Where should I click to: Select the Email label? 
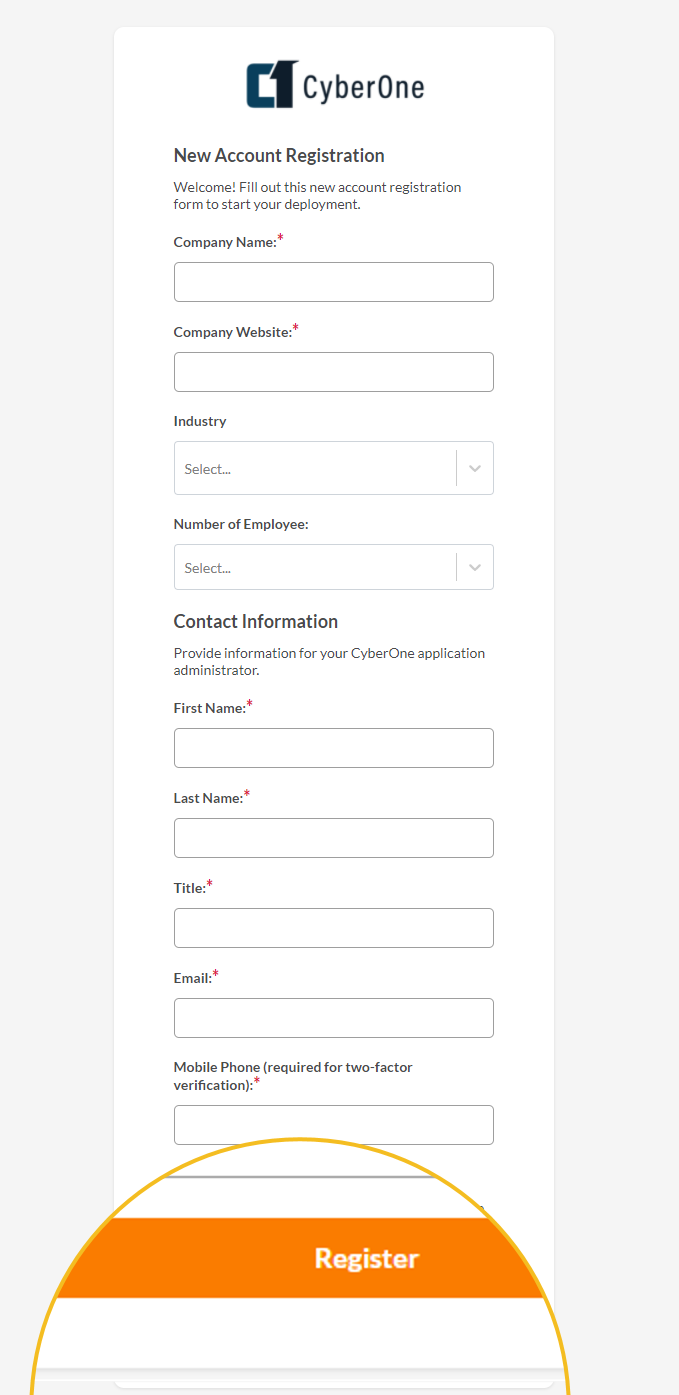pos(196,977)
